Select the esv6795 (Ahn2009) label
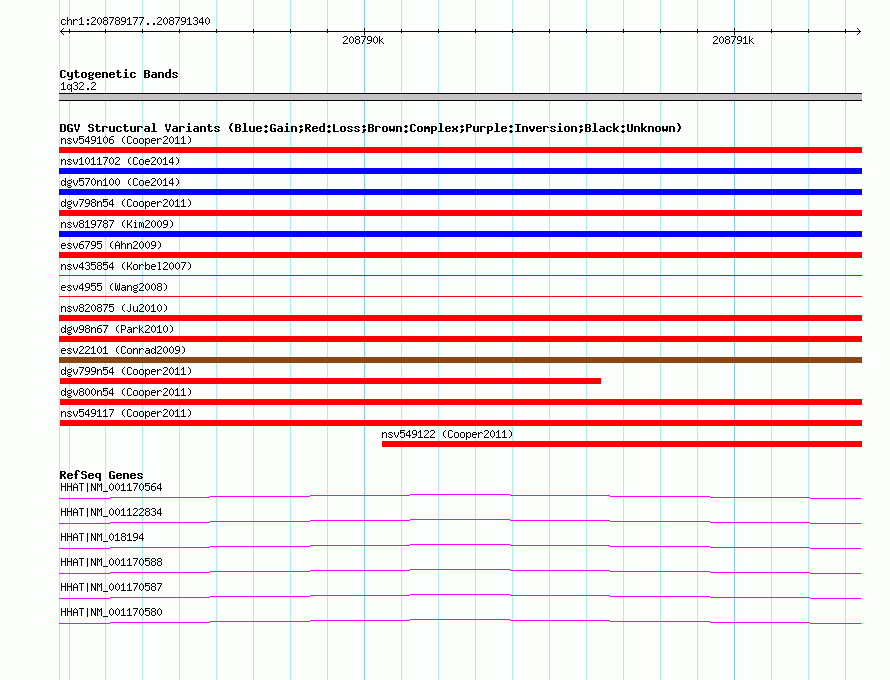Screen dimensions: 890x680 tap(111, 245)
